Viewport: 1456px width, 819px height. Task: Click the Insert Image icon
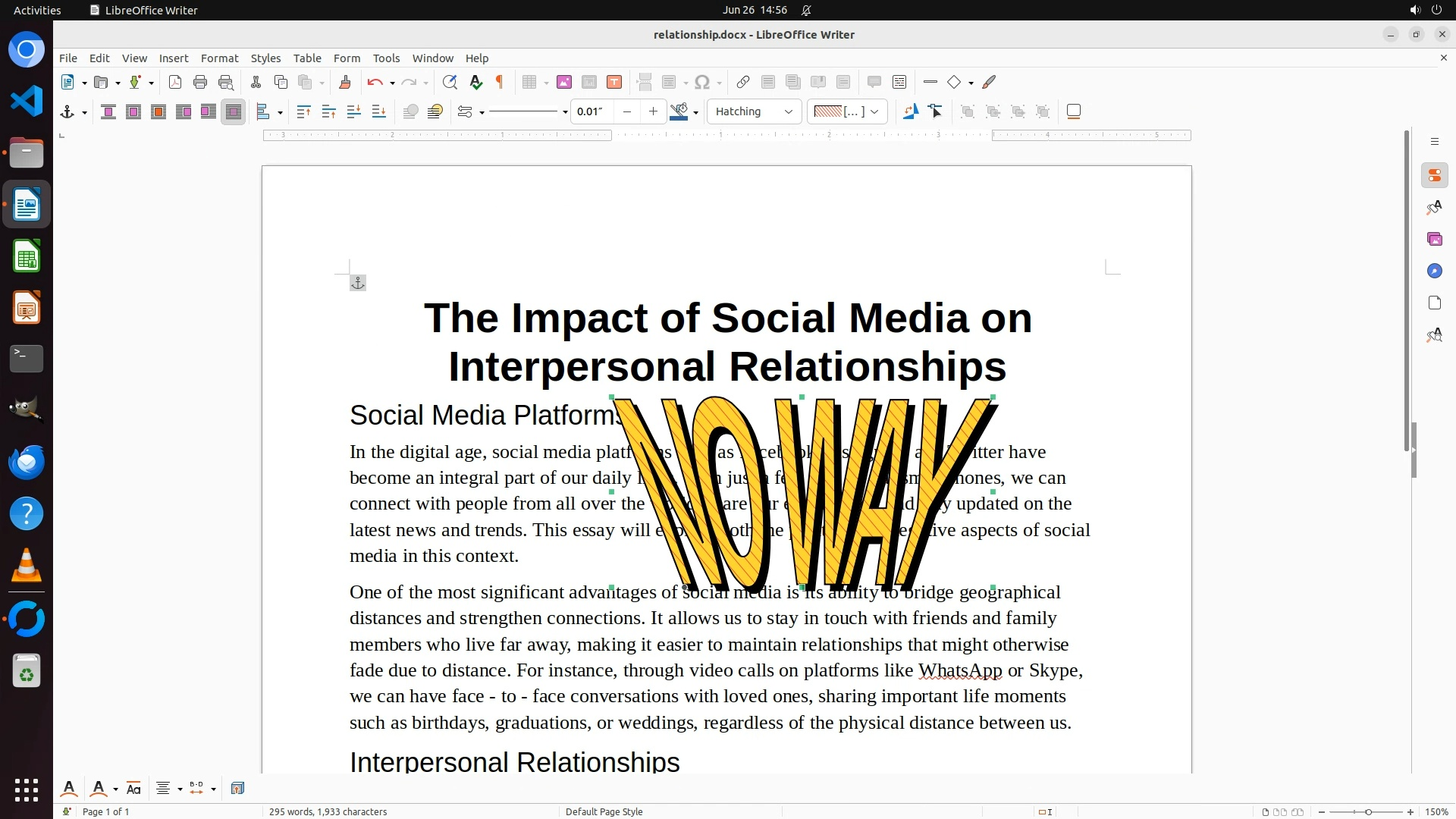coord(563,83)
